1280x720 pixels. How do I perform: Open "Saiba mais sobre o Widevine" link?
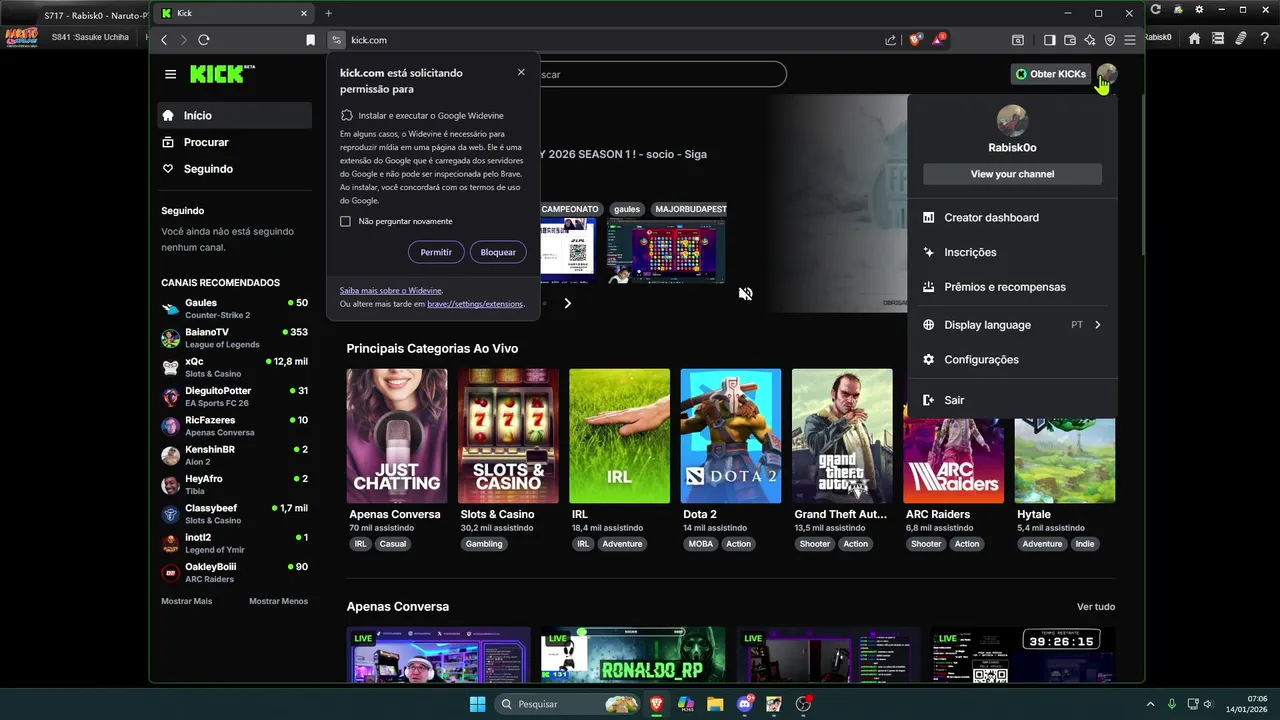(x=390, y=290)
